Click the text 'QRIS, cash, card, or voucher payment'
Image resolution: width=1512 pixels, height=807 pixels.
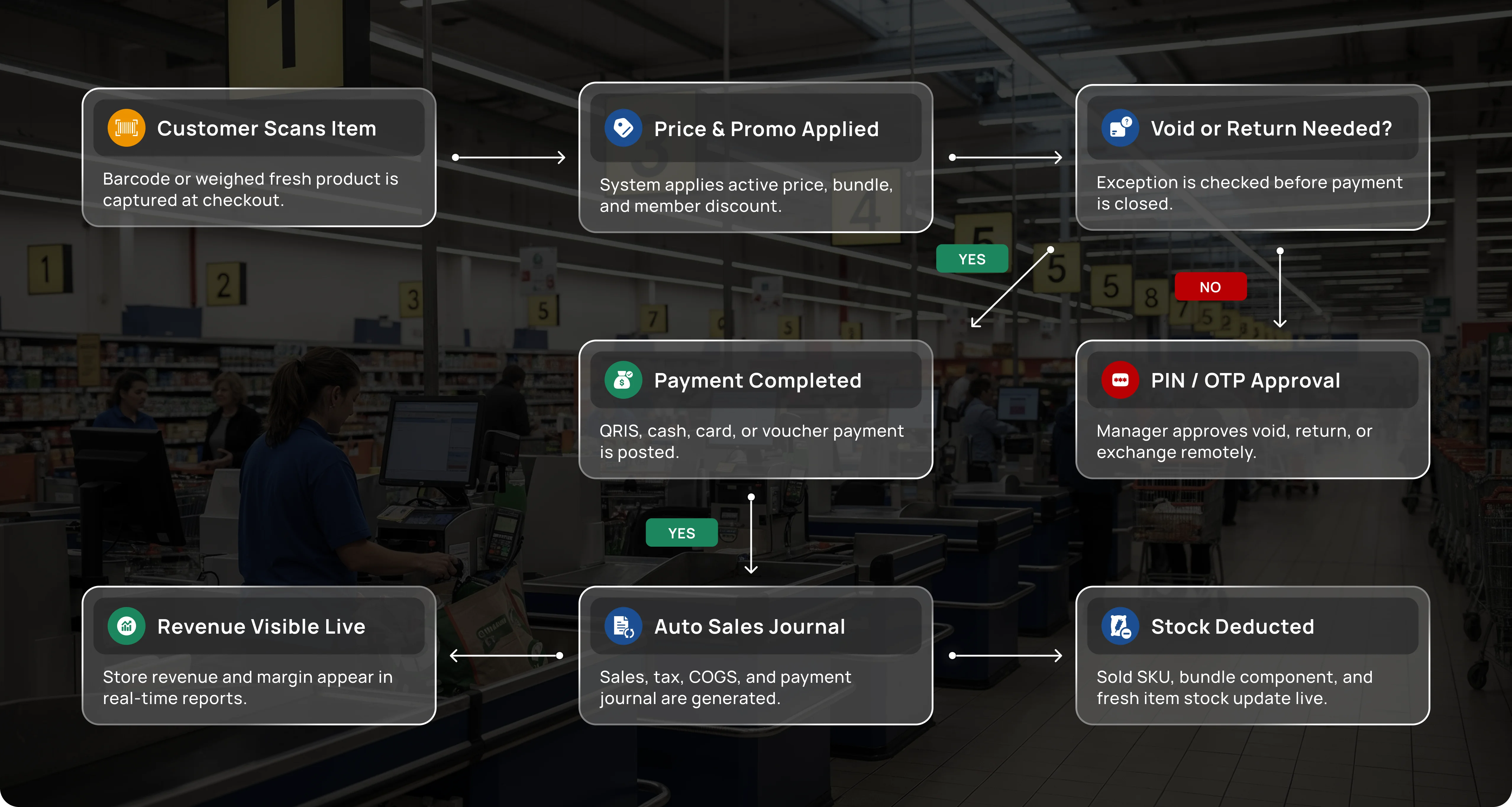(x=751, y=431)
